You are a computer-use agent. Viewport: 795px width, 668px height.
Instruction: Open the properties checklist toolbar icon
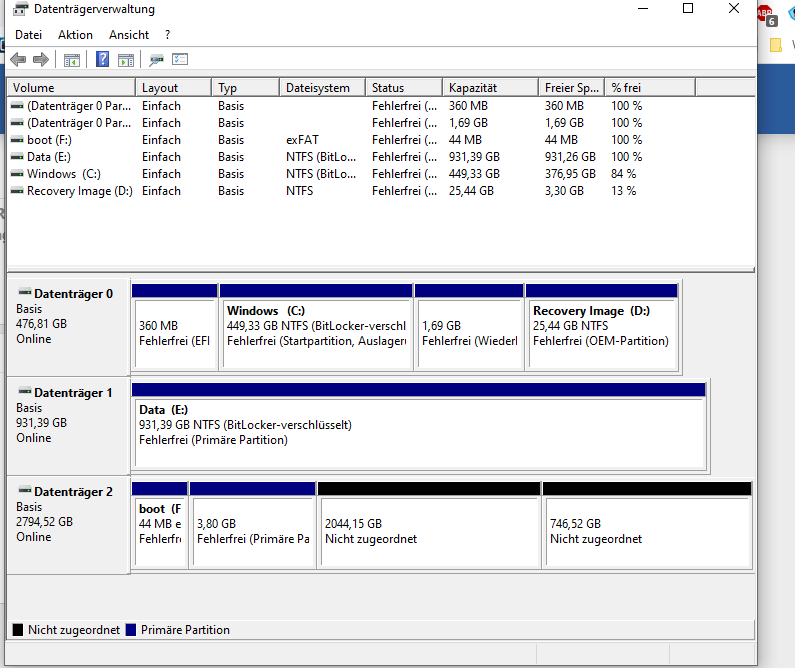180,59
